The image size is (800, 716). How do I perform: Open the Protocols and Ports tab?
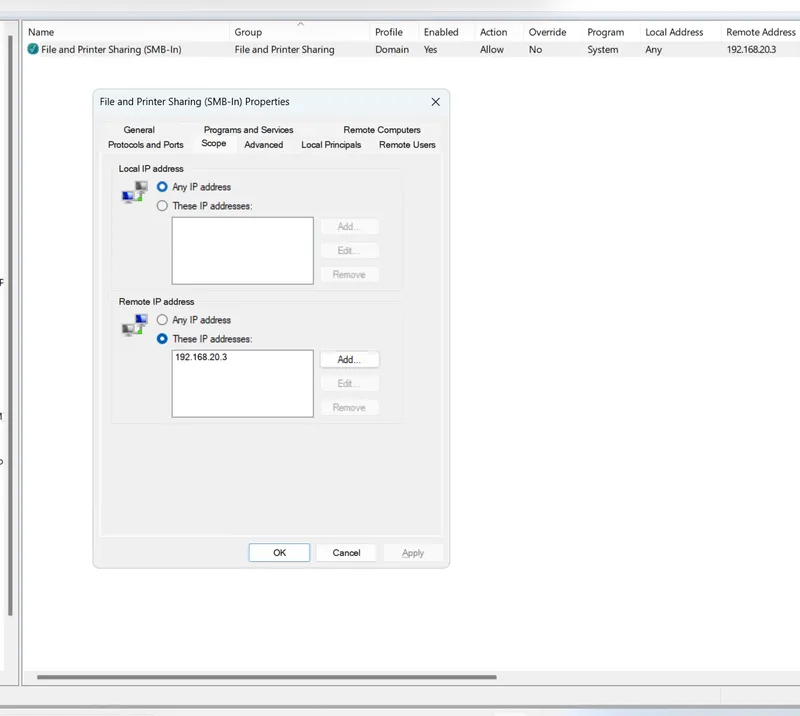click(x=145, y=144)
